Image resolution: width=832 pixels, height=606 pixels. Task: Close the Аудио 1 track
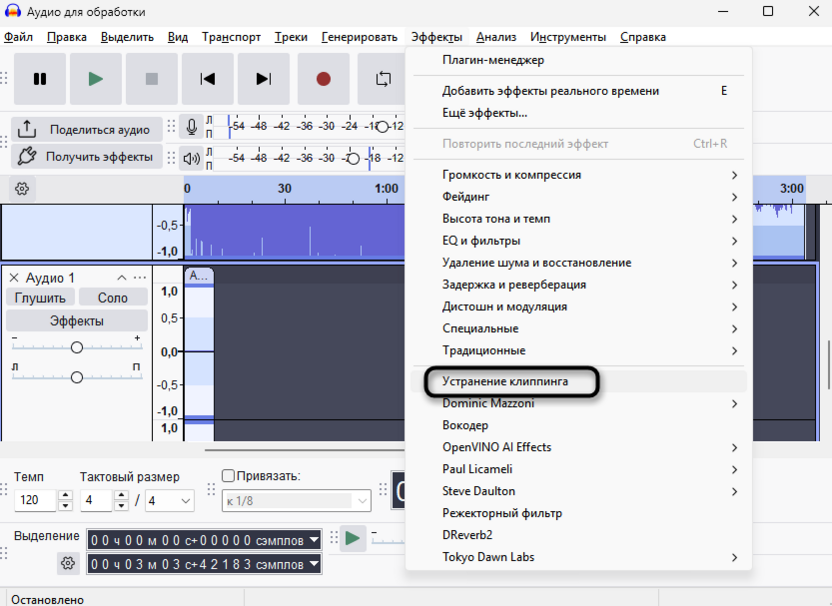pos(14,278)
